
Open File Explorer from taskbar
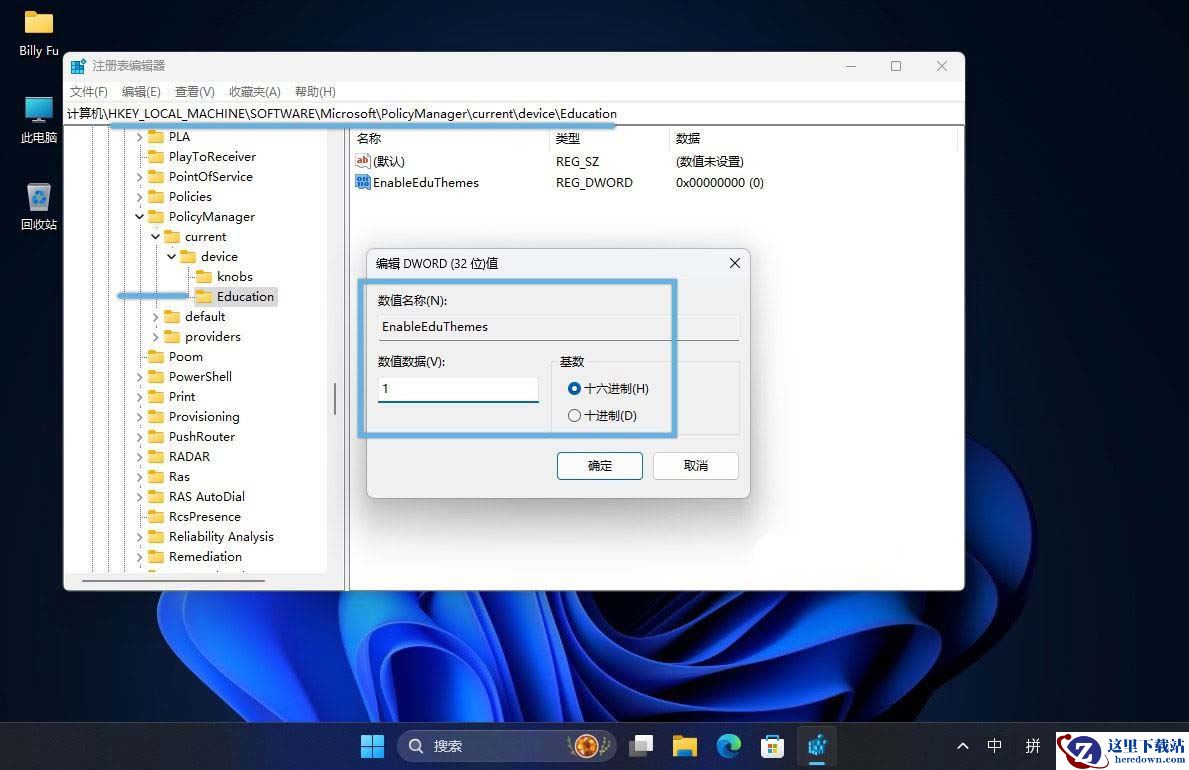click(685, 746)
